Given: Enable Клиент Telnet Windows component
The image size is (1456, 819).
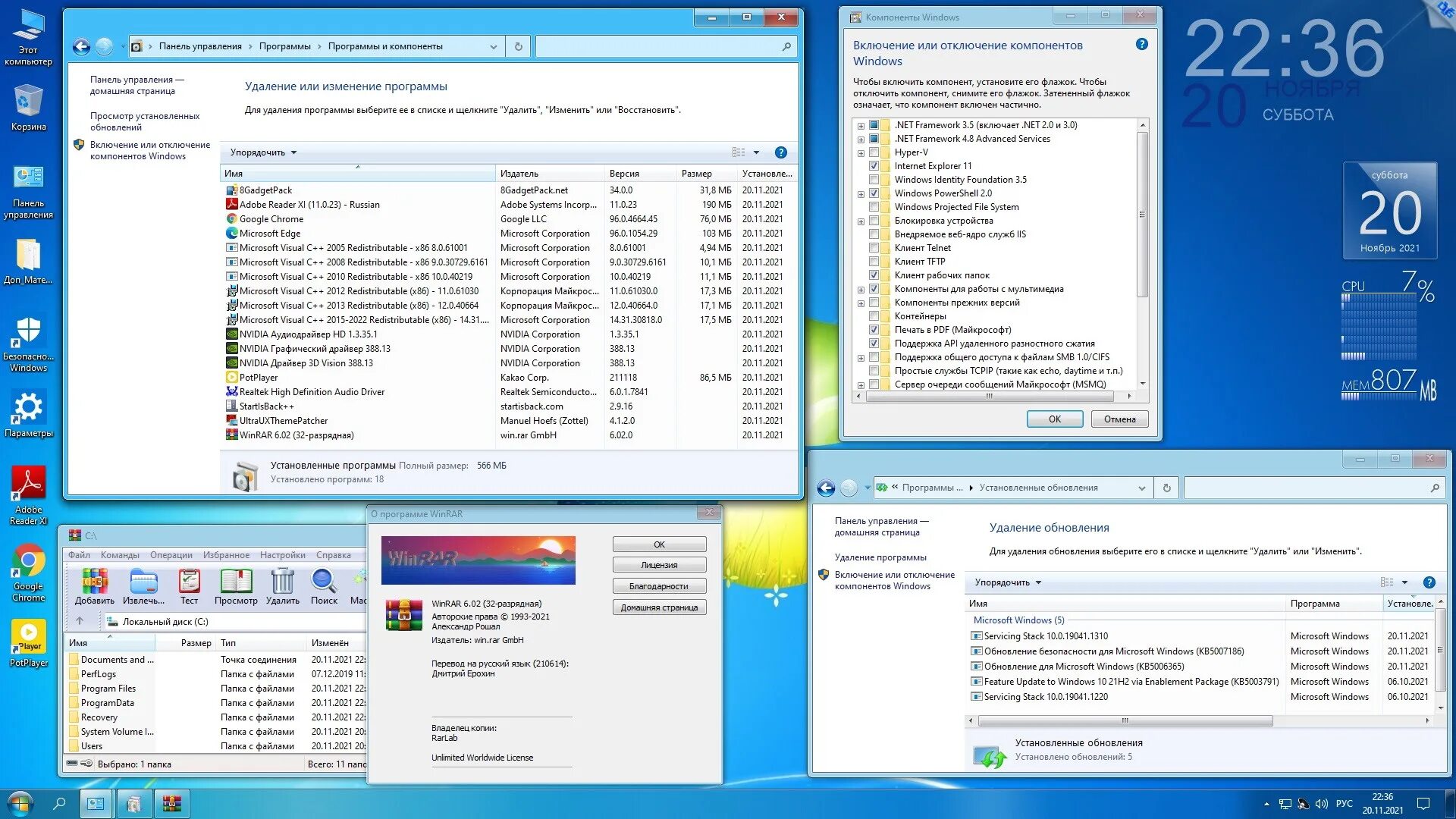Looking at the screenshot, I should click(x=873, y=247).
